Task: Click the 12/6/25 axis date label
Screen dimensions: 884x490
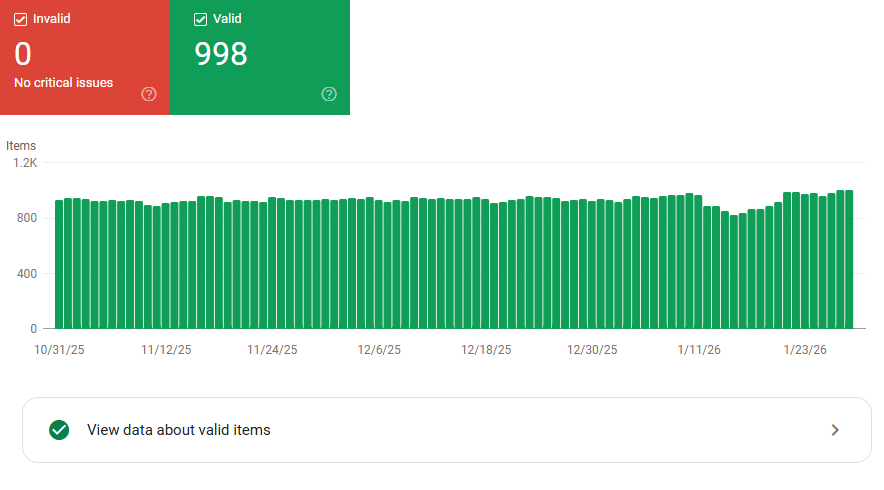Action: tap(379, 350)
